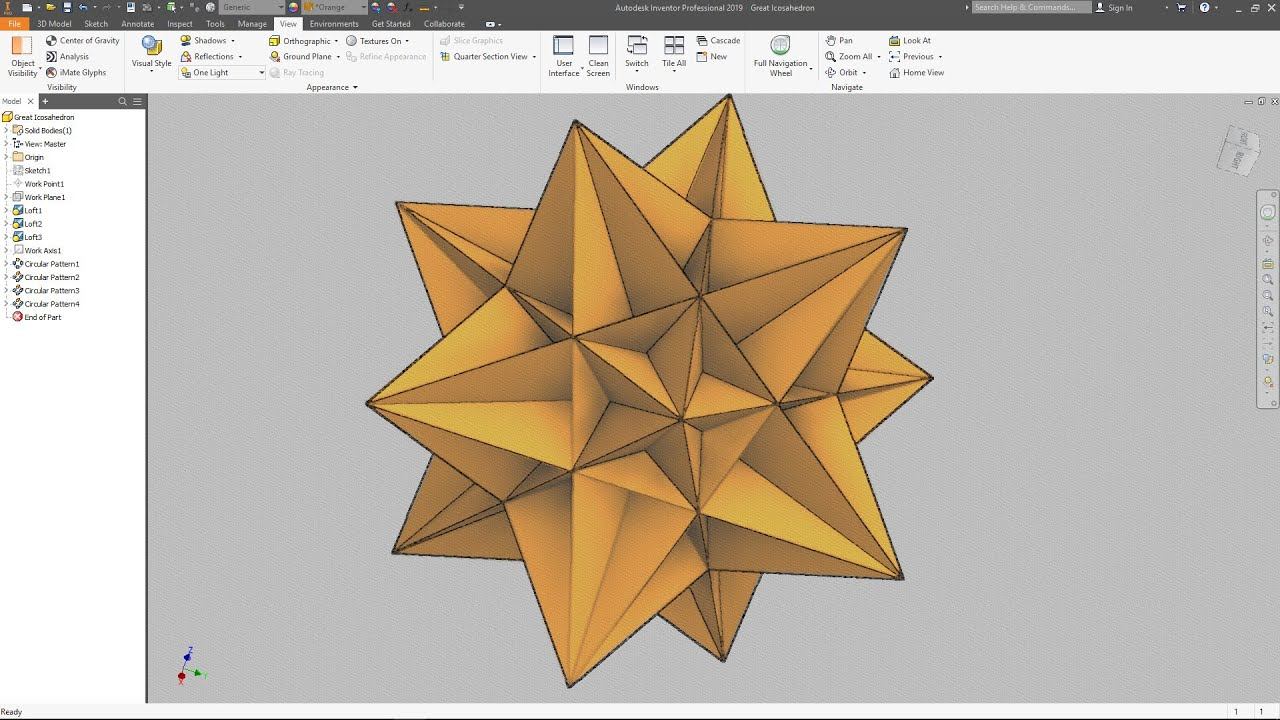Search the model browser
The image size is (1280, 720).
pyautogui.click(x=123, y=101)
